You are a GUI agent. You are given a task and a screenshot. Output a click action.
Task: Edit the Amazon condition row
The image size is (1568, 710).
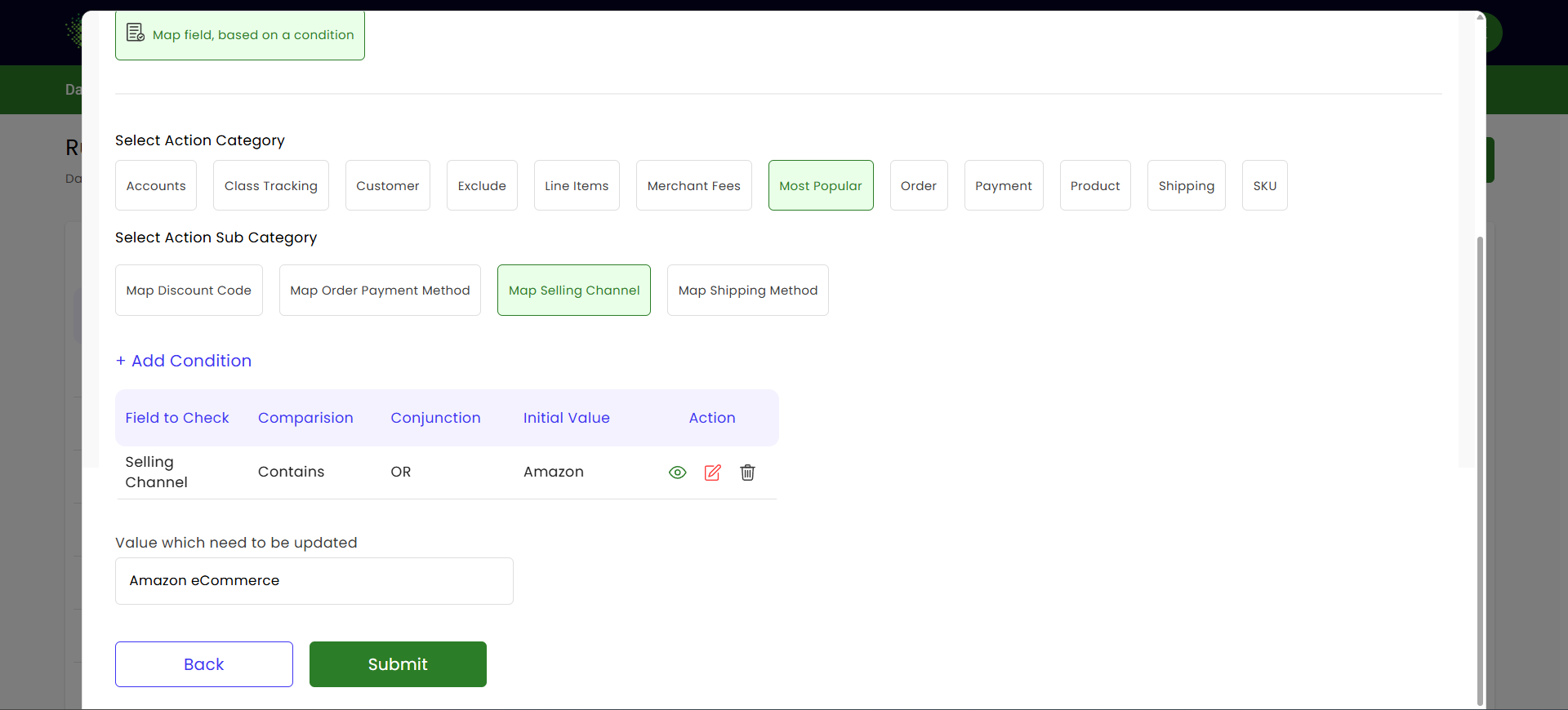[x=712, y=473]
